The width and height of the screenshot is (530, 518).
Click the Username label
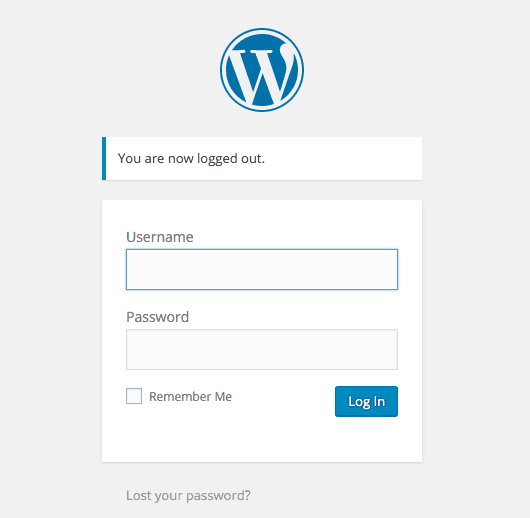point(160,237)
